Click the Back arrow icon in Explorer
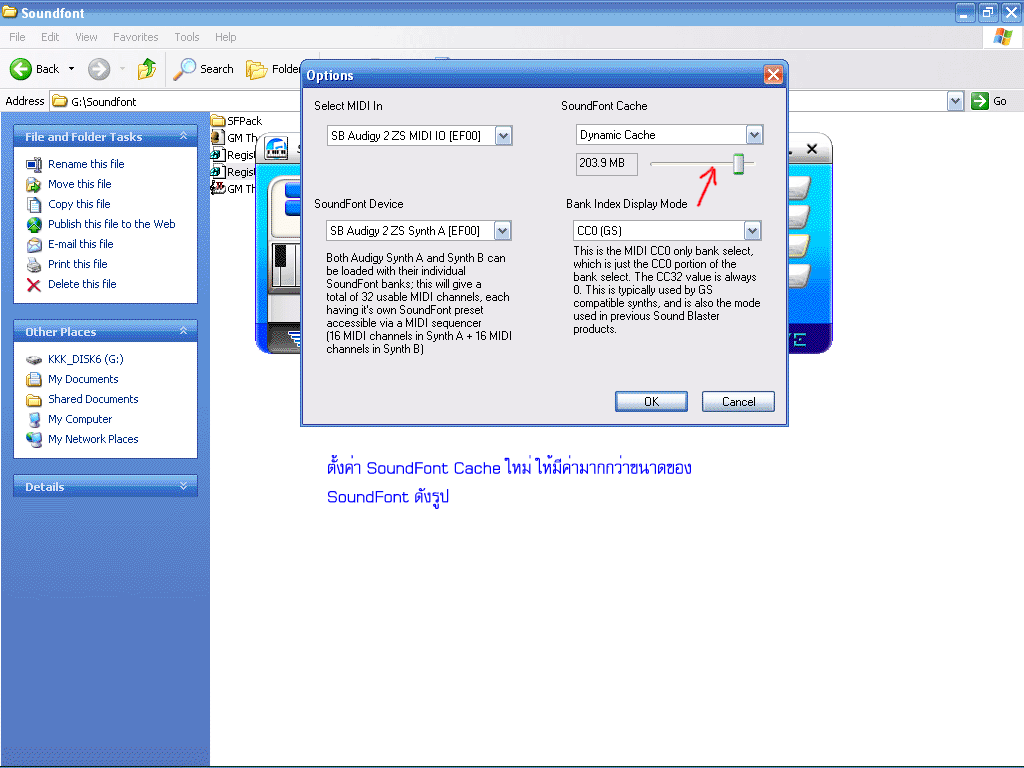This screenshot has height=768, width=1024. click(20, 69)
